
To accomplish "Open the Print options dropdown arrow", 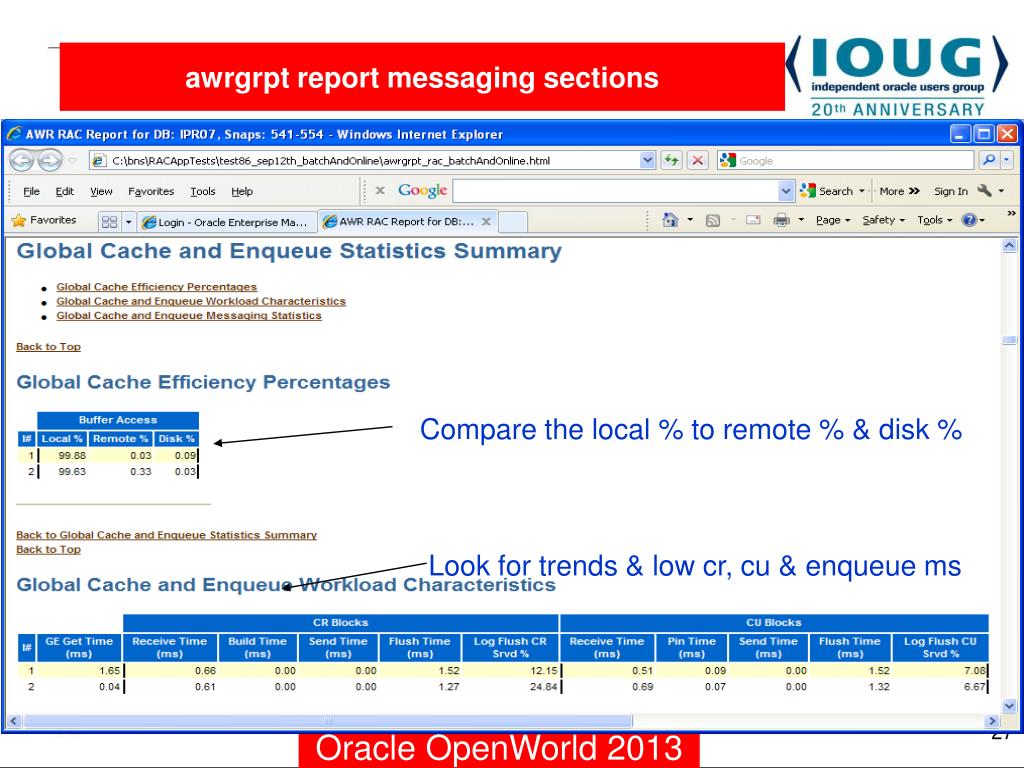I will [x=801, y=220].
